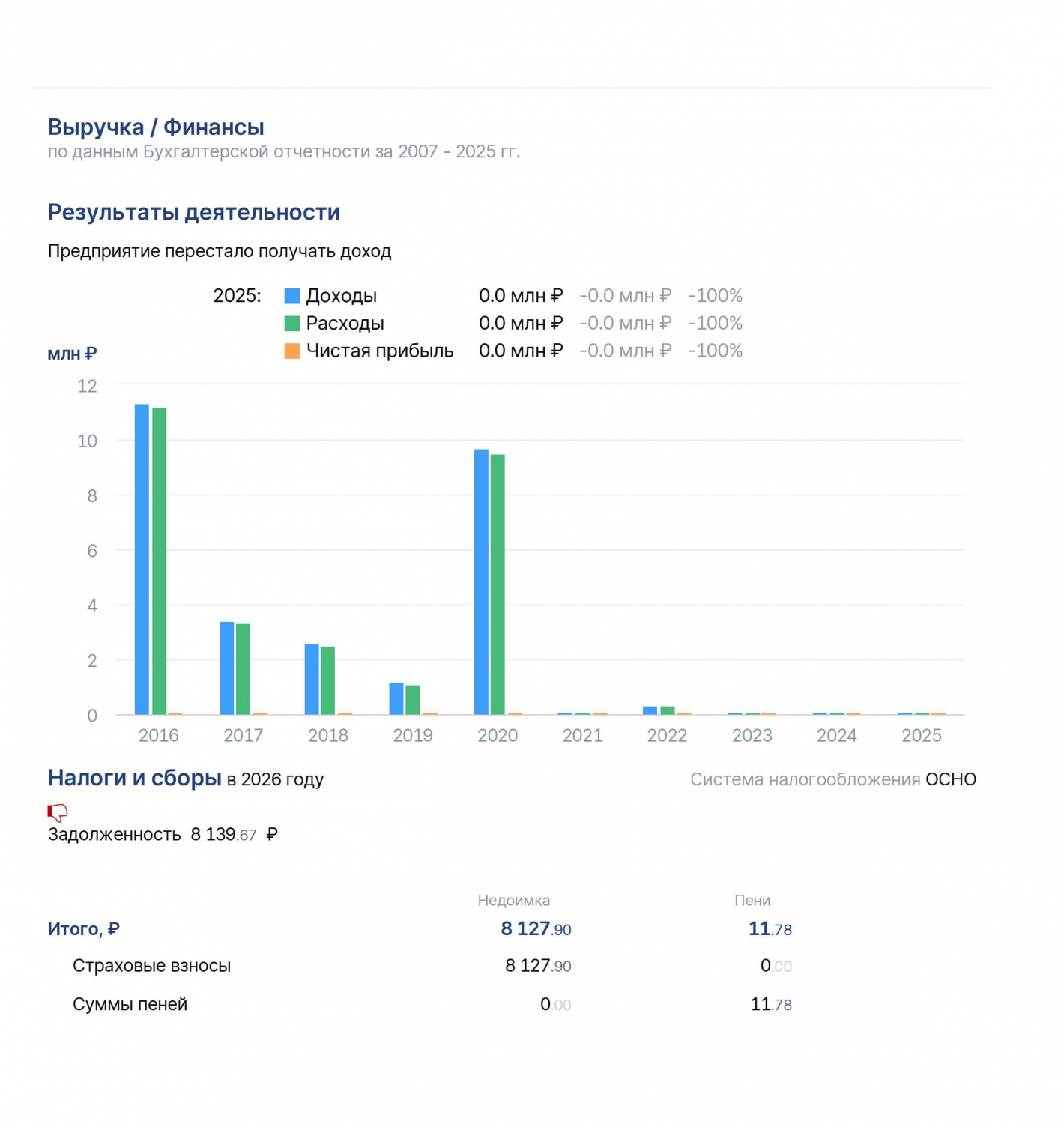Click the red thumbs-down debt icon
1064x1124 pixels.
pos(58,812)
